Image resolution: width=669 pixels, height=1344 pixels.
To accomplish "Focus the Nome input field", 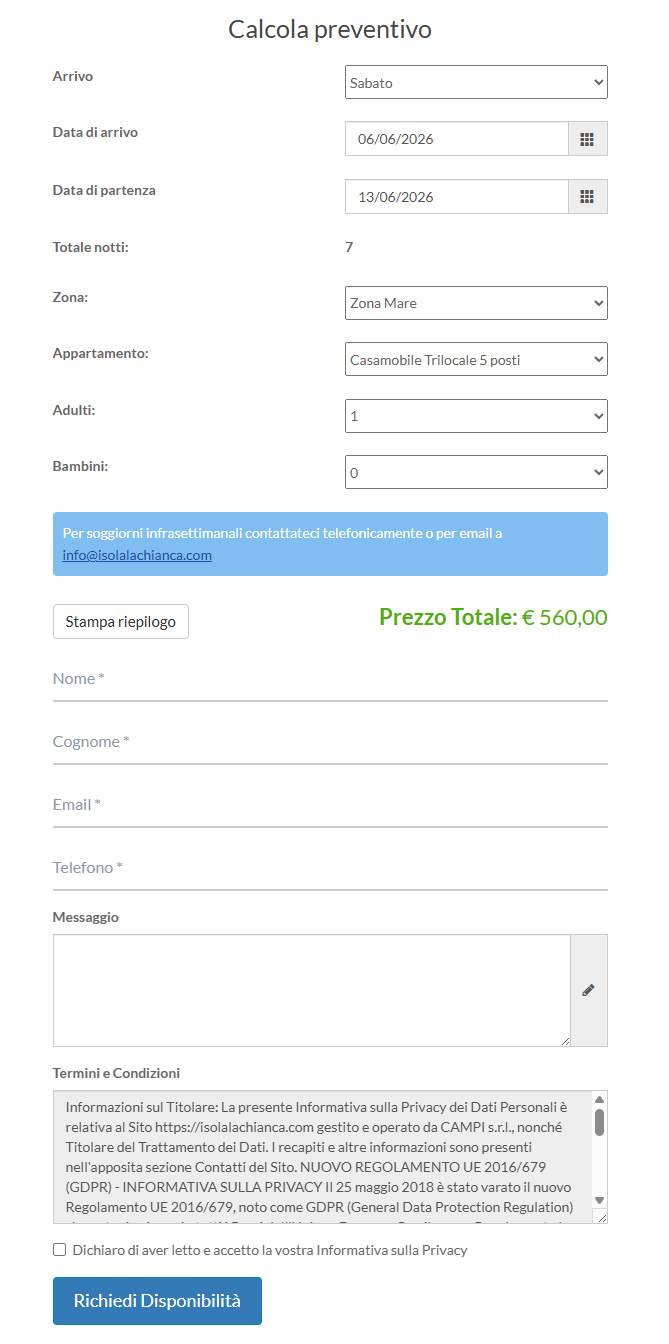I will [x=330, y=679].
